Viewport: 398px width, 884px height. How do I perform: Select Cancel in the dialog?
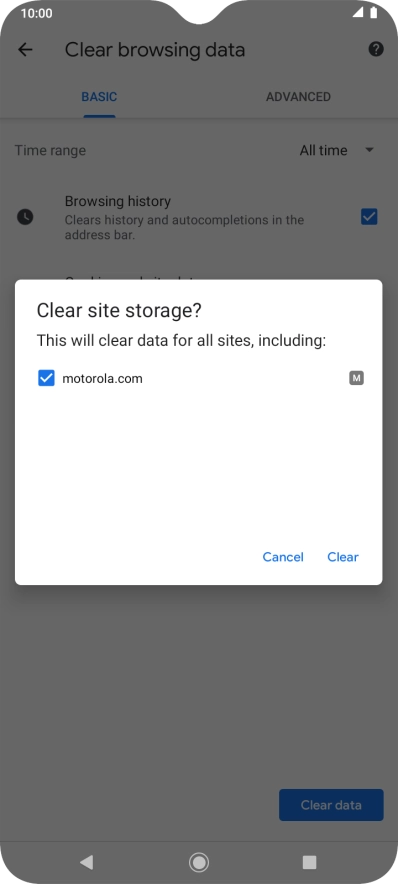283,557
